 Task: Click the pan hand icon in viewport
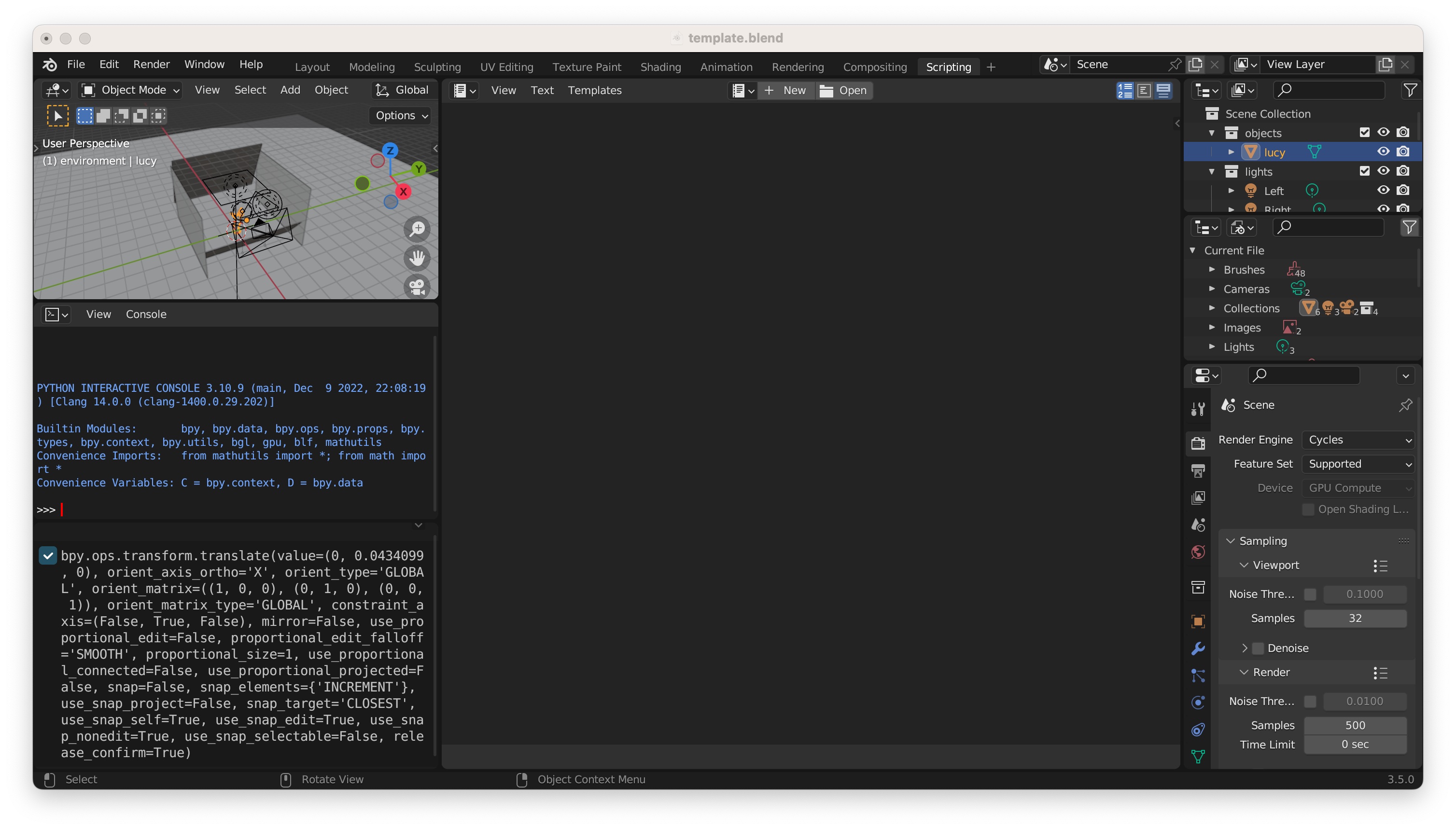coord(418,258)
